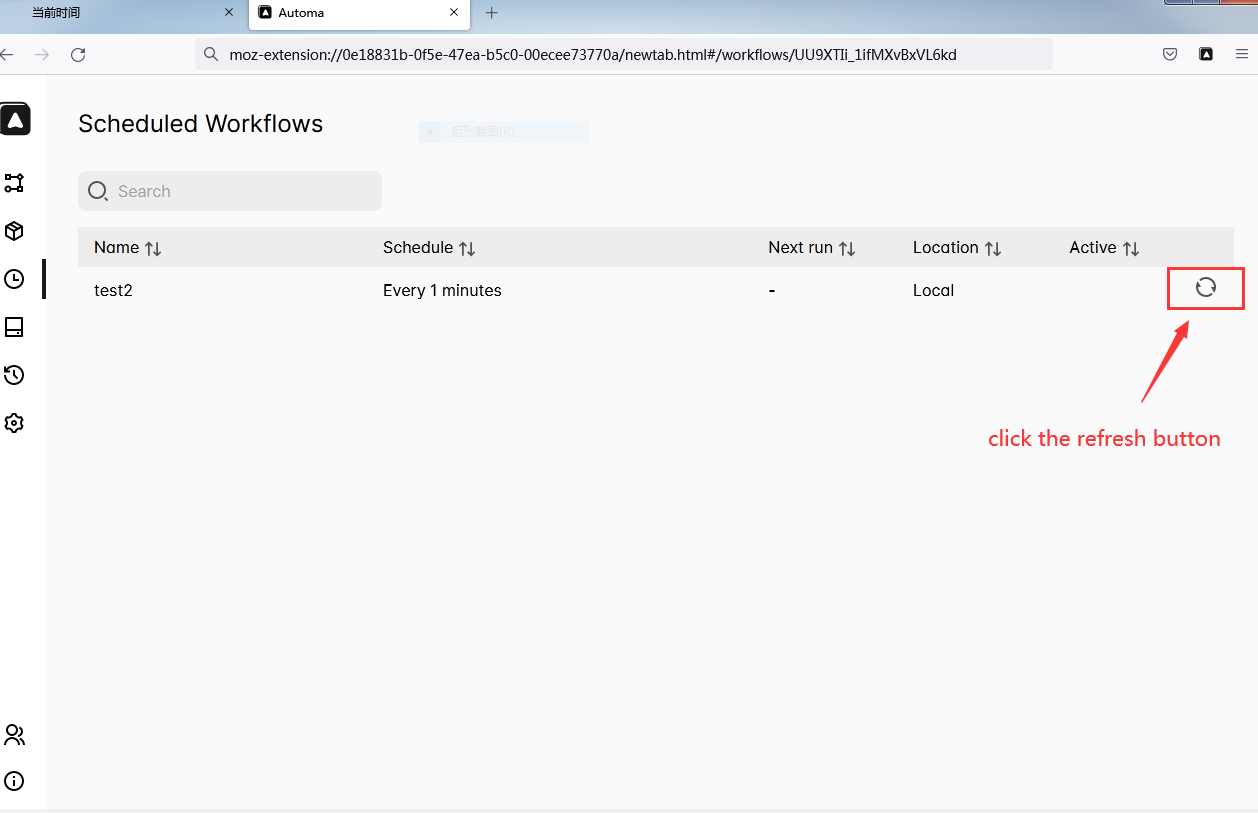Click the Automa extension toolbar icon

tap(1206, 54)
